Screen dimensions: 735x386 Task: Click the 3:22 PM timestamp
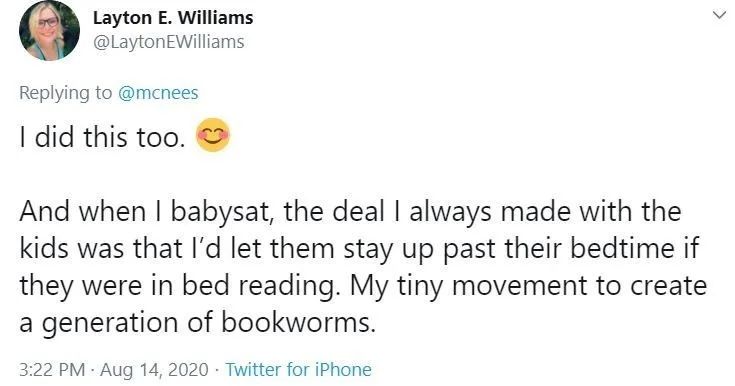point(52,369)
